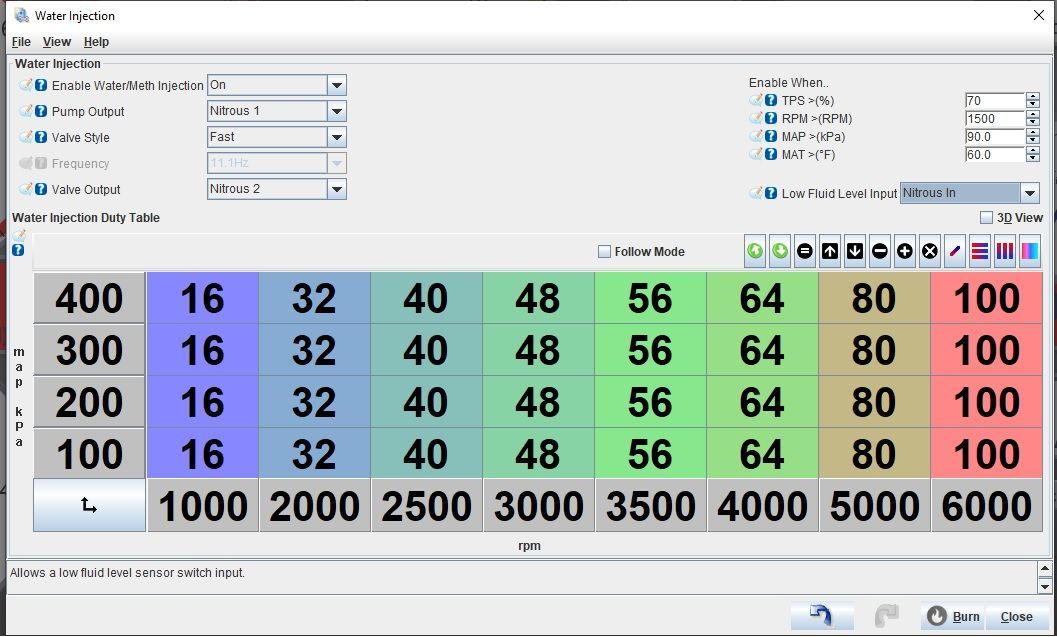Open the View menu

[57, 42]
